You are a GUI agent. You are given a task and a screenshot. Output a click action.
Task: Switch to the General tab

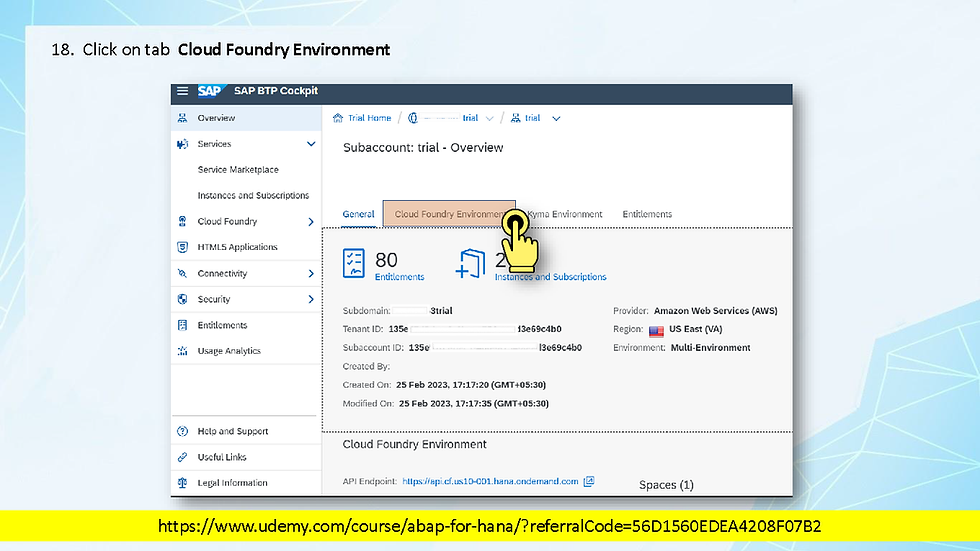click(358, 214)
